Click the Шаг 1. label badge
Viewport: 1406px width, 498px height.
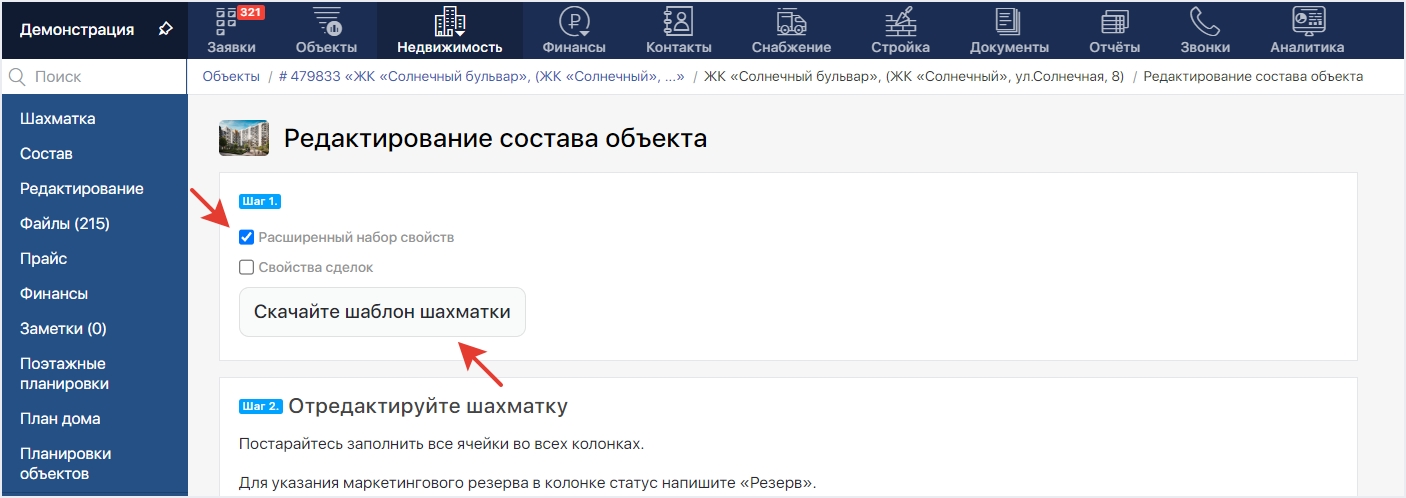(x=260, y=202)
